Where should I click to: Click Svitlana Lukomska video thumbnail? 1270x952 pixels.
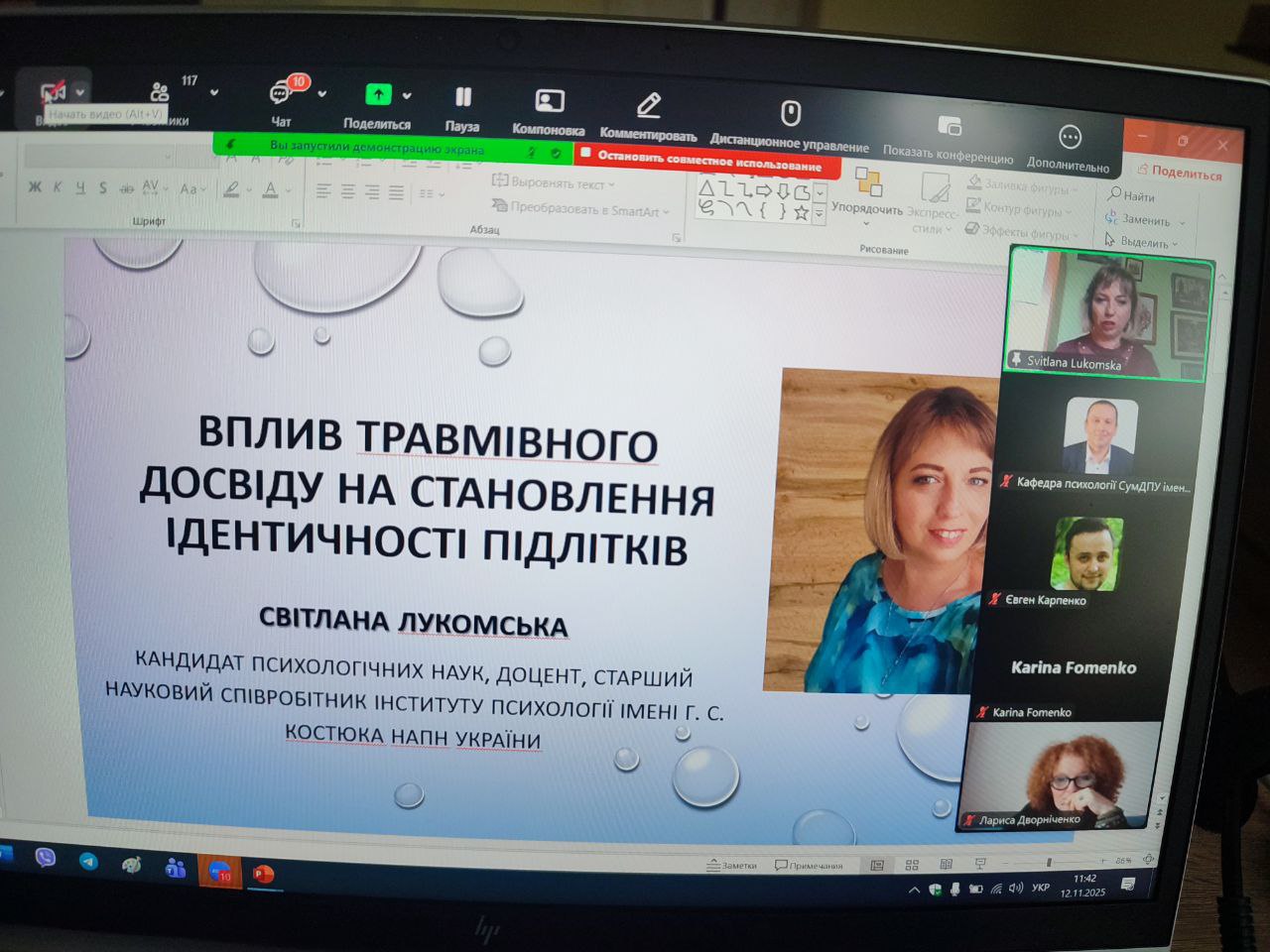point(1108,311)
